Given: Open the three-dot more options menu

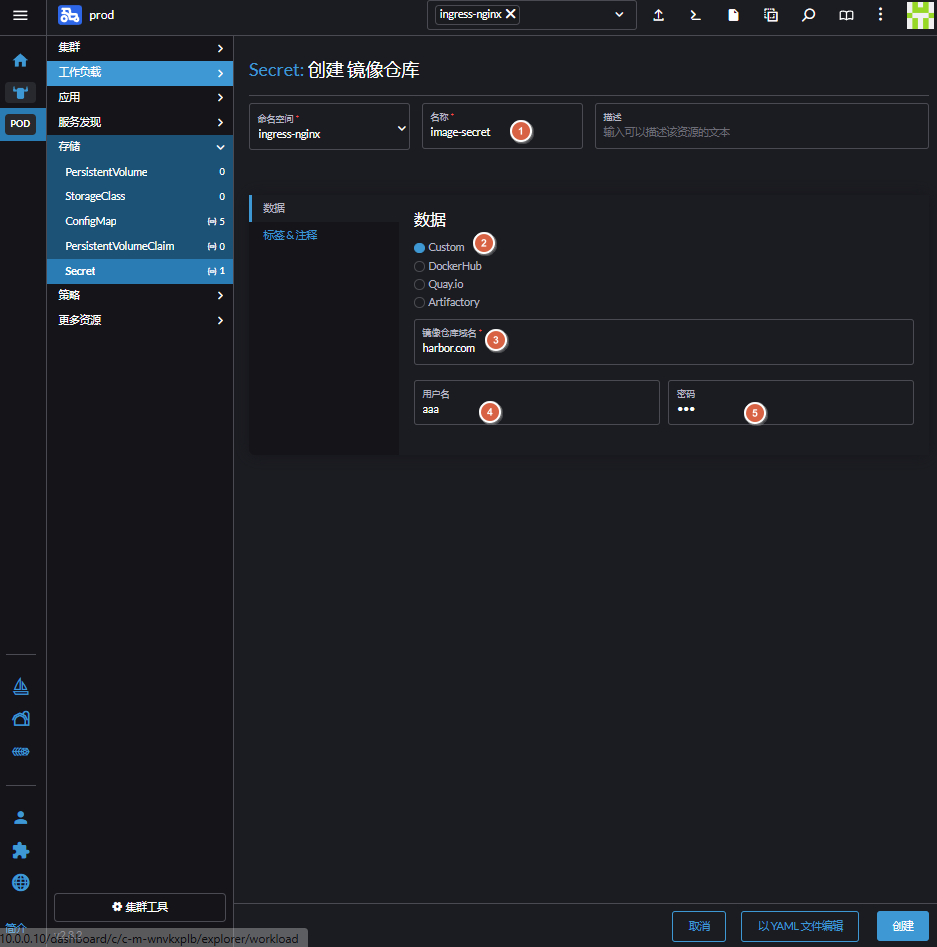Looking at the screenshot, I should [x=880, y=14].
